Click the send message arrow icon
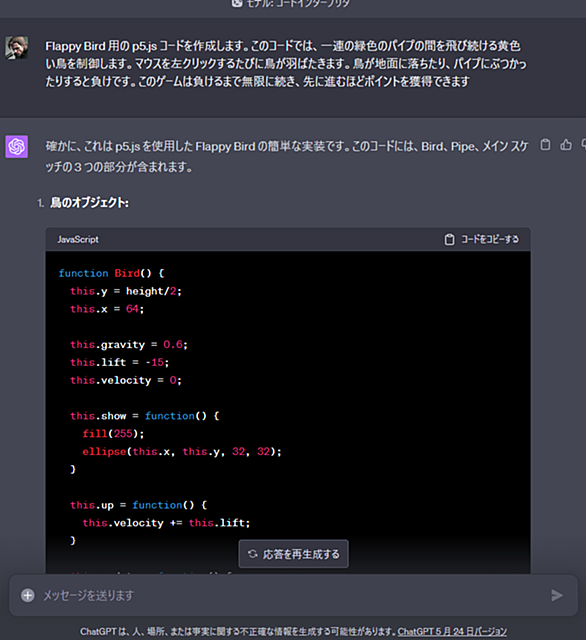 [557, 595]
